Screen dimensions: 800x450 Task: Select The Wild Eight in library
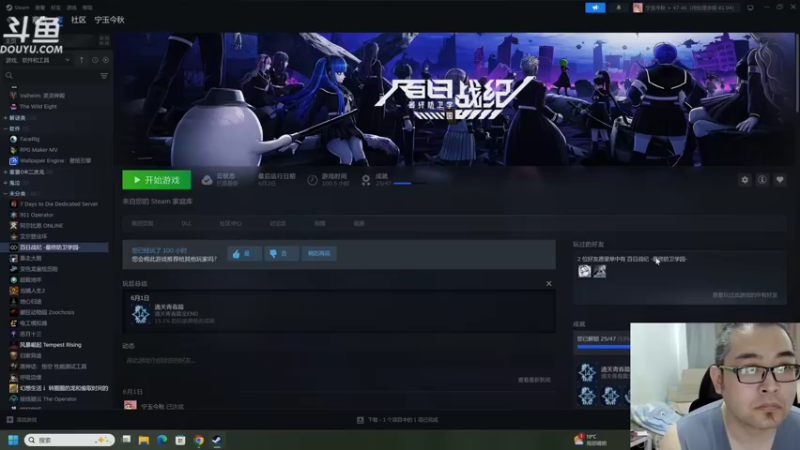(38, 106)
